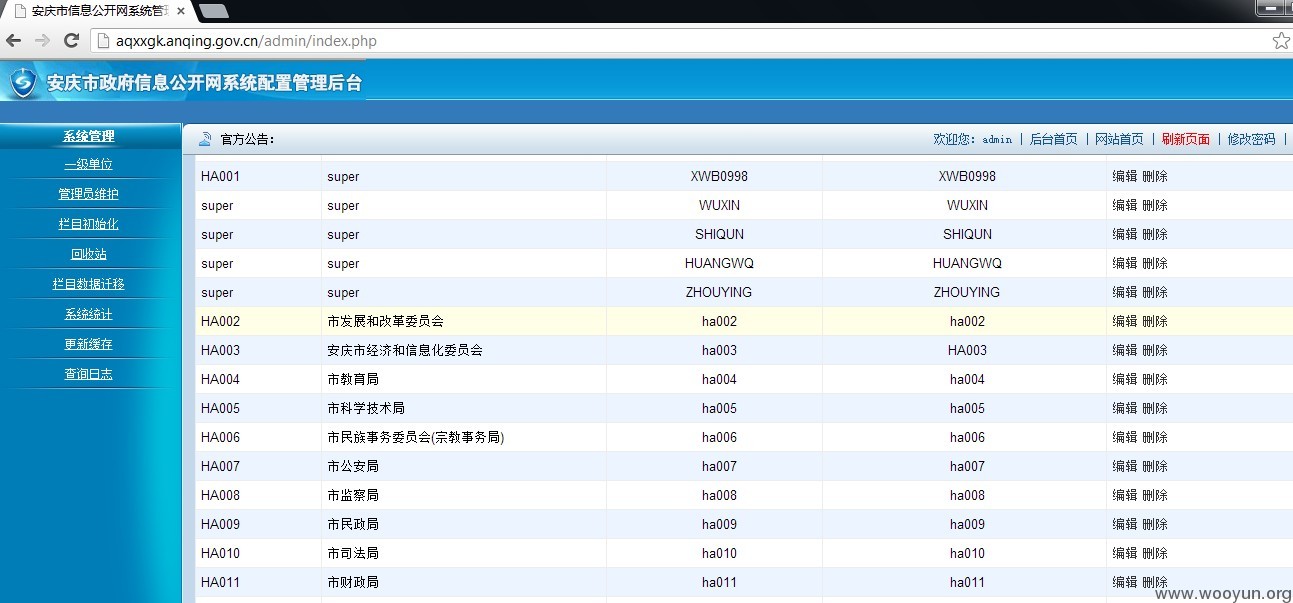Go to 网站首页 link
The width and height of the screenshot is (1293, 603).
coord(1119,139)
